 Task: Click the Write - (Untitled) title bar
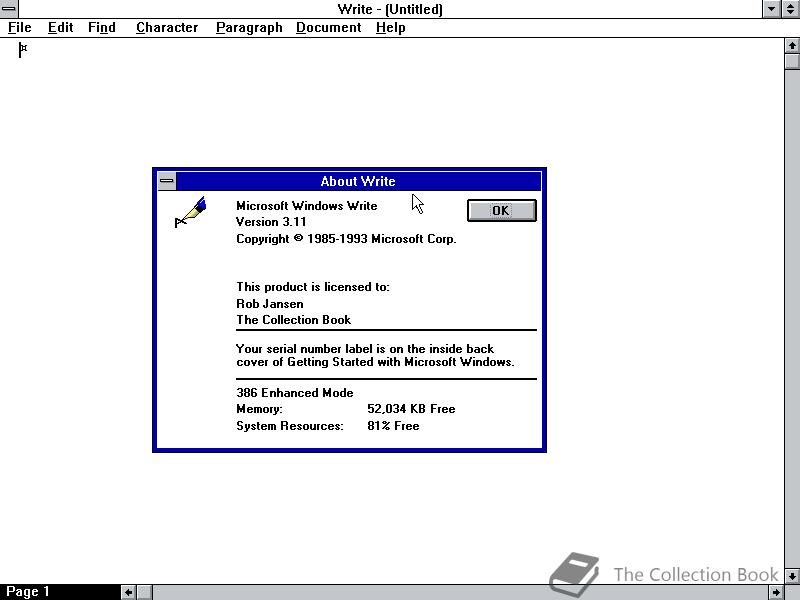pyautogui.click(x=390, y=9)
